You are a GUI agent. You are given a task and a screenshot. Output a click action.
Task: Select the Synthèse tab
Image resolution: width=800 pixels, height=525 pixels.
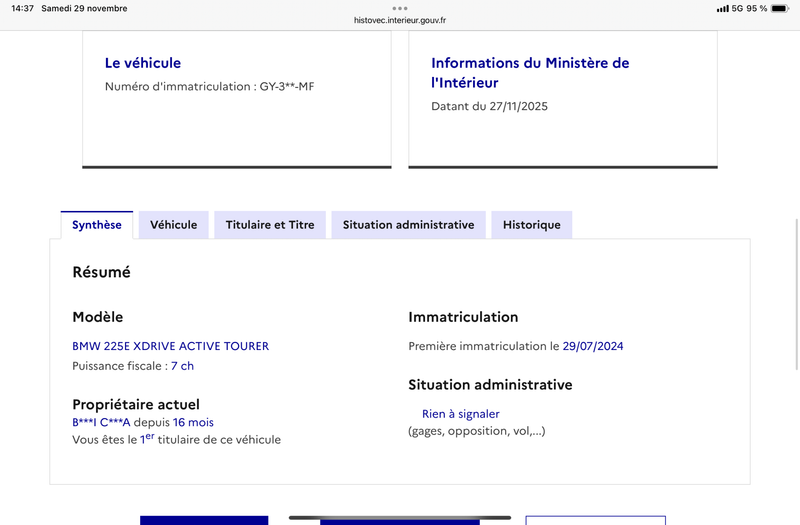(97, 225)
